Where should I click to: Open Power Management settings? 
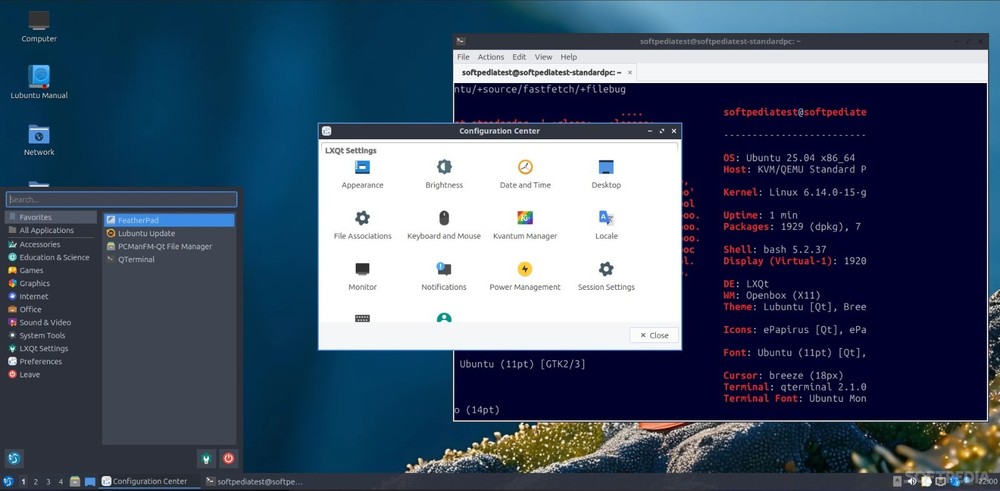click(525, 276)
